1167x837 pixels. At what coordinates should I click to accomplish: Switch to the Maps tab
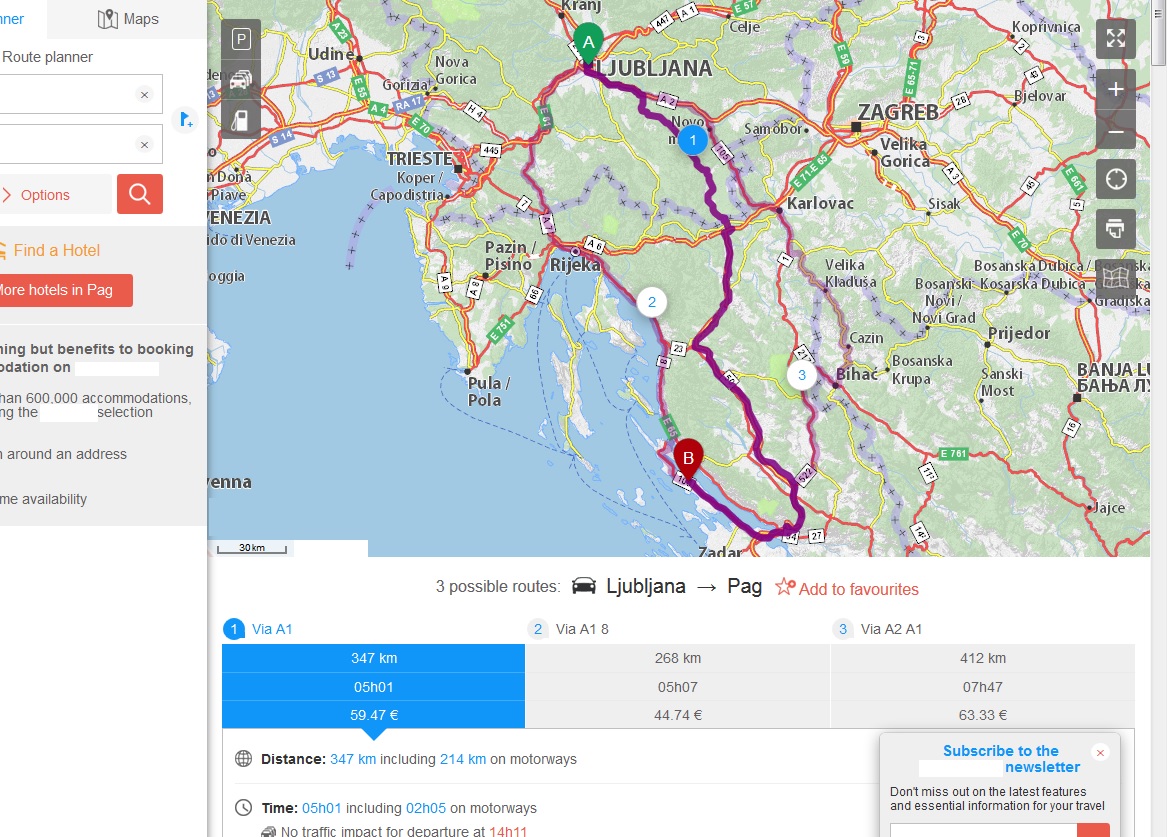tap(128, 19)
